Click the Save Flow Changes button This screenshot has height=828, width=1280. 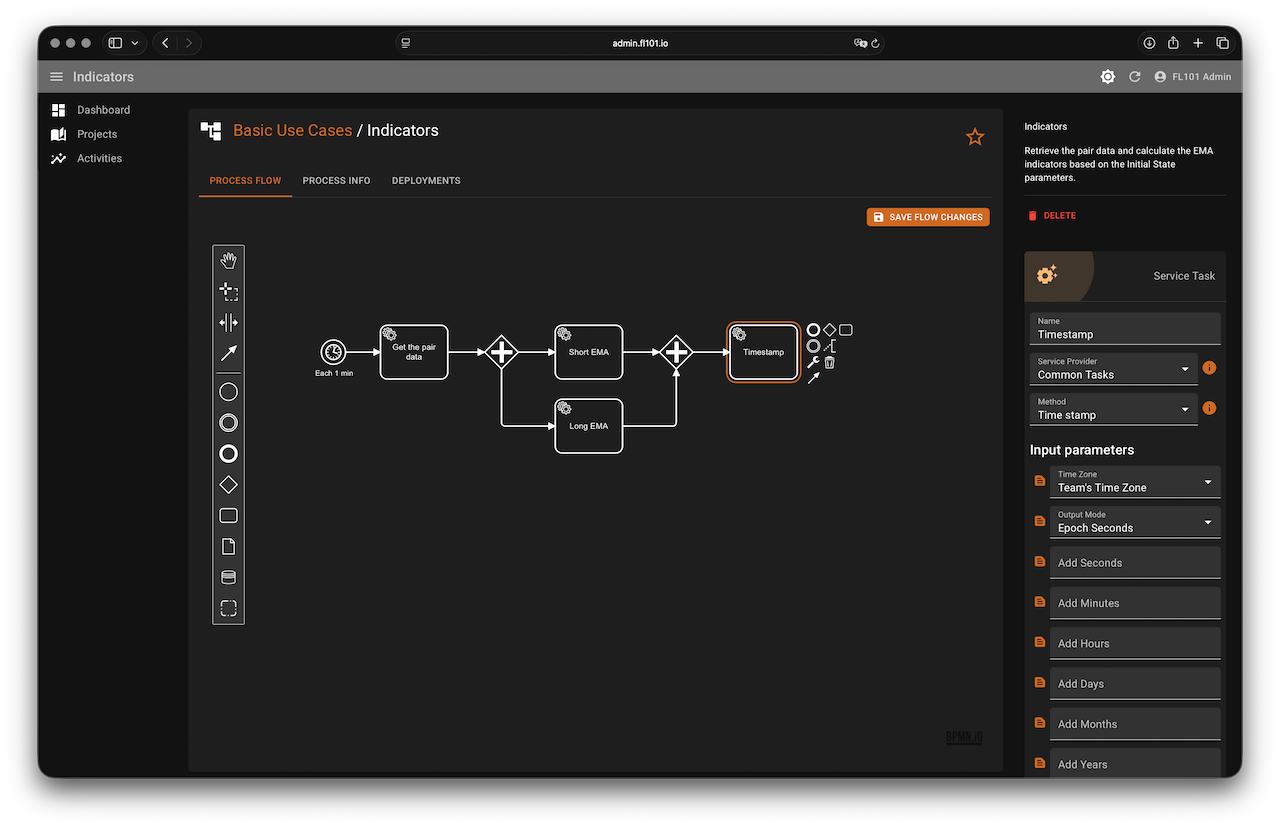click(x=928, y=217)
